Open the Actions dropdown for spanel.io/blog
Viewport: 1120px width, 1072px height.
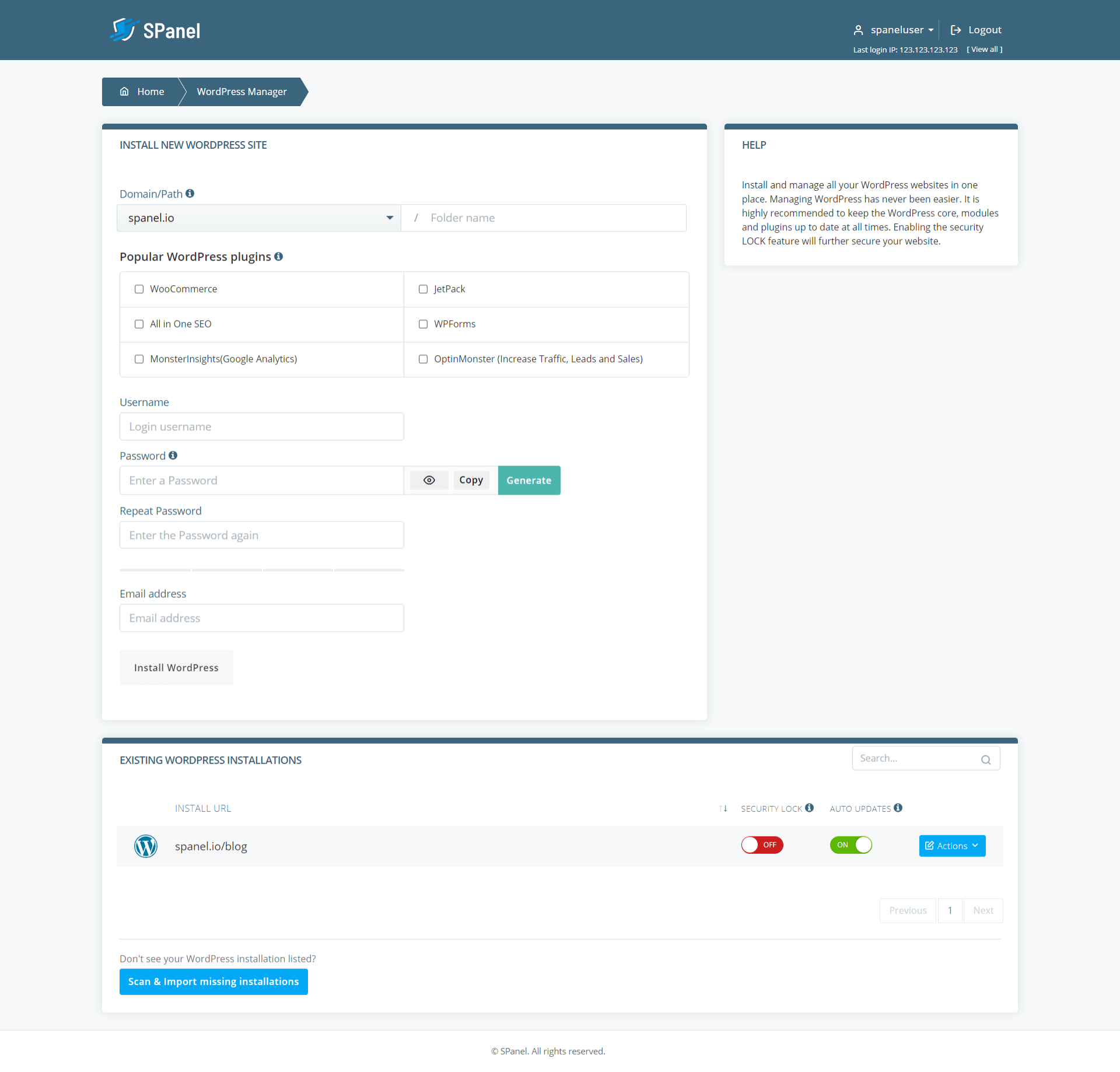[952, 846]
